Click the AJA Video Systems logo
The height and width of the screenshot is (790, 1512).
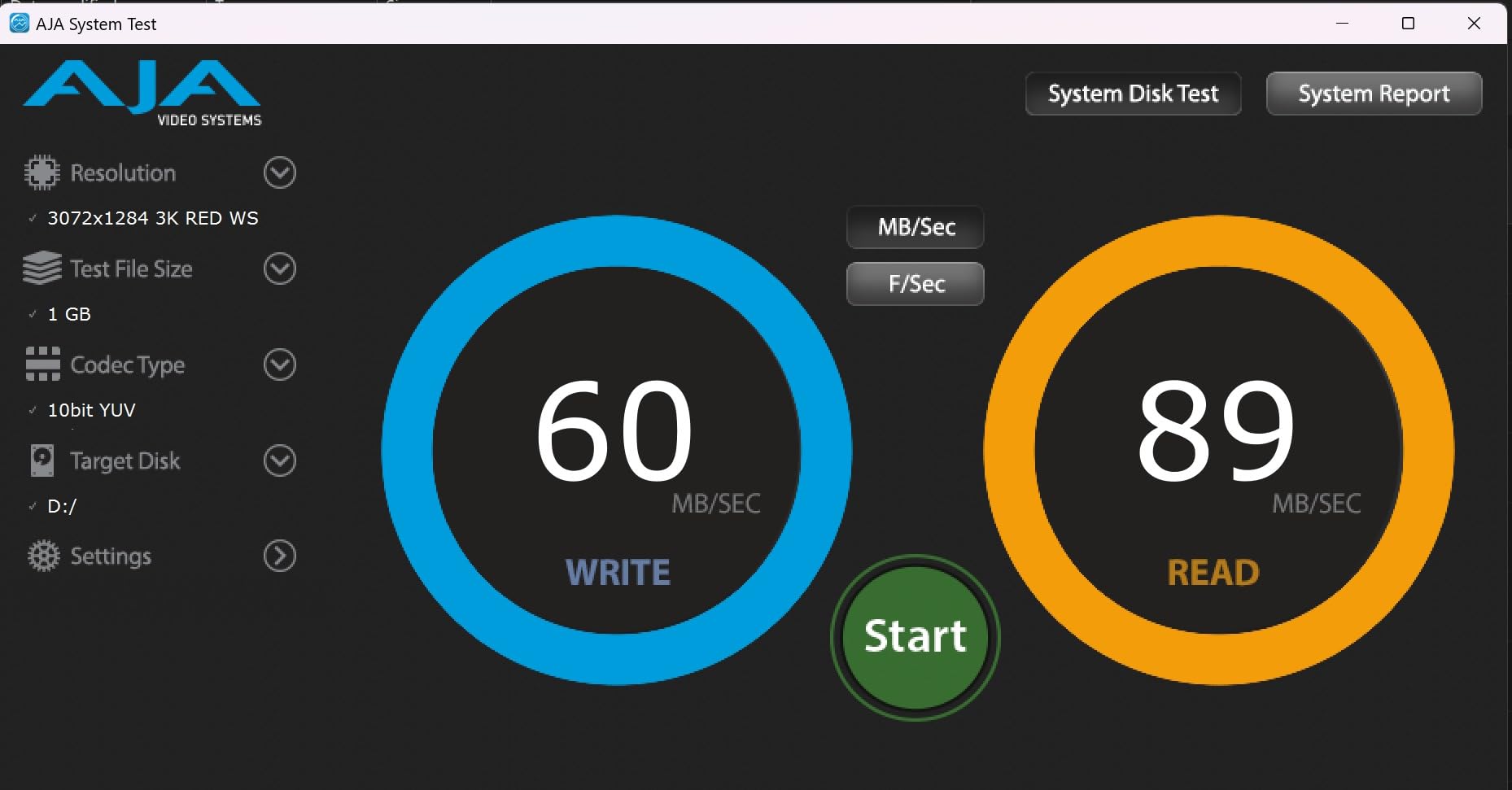(142, 93)
